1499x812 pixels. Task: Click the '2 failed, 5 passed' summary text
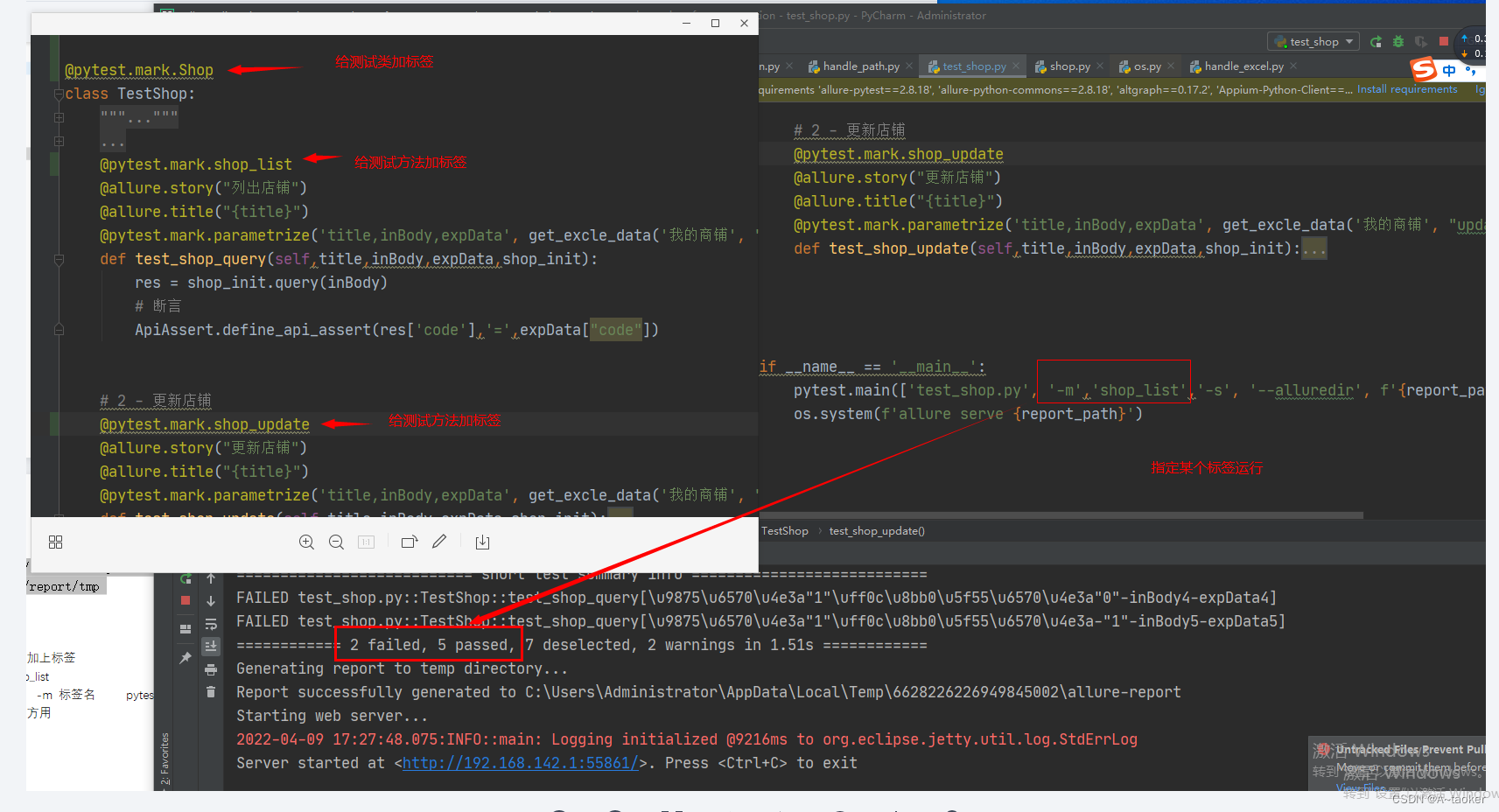[x=431, y=645]
